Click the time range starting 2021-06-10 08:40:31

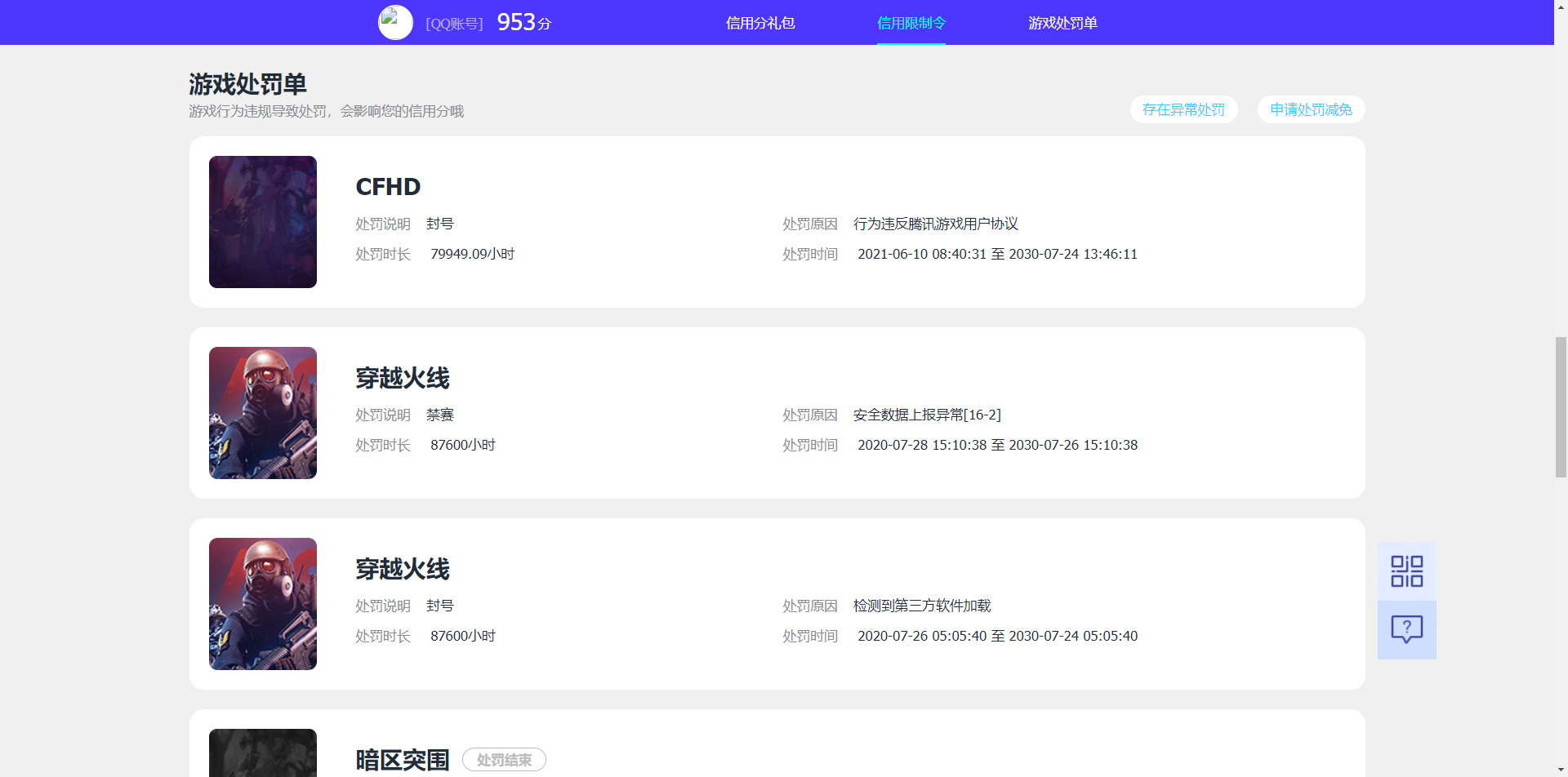[997, 254]
